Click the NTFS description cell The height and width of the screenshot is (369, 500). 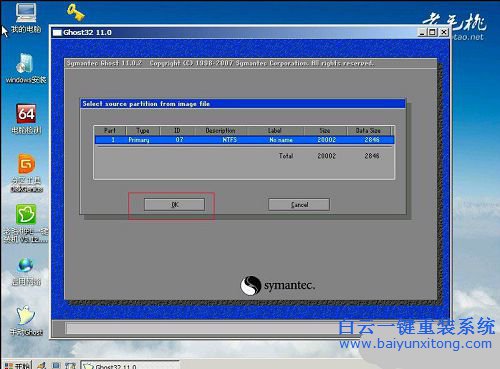click(230, 140)
